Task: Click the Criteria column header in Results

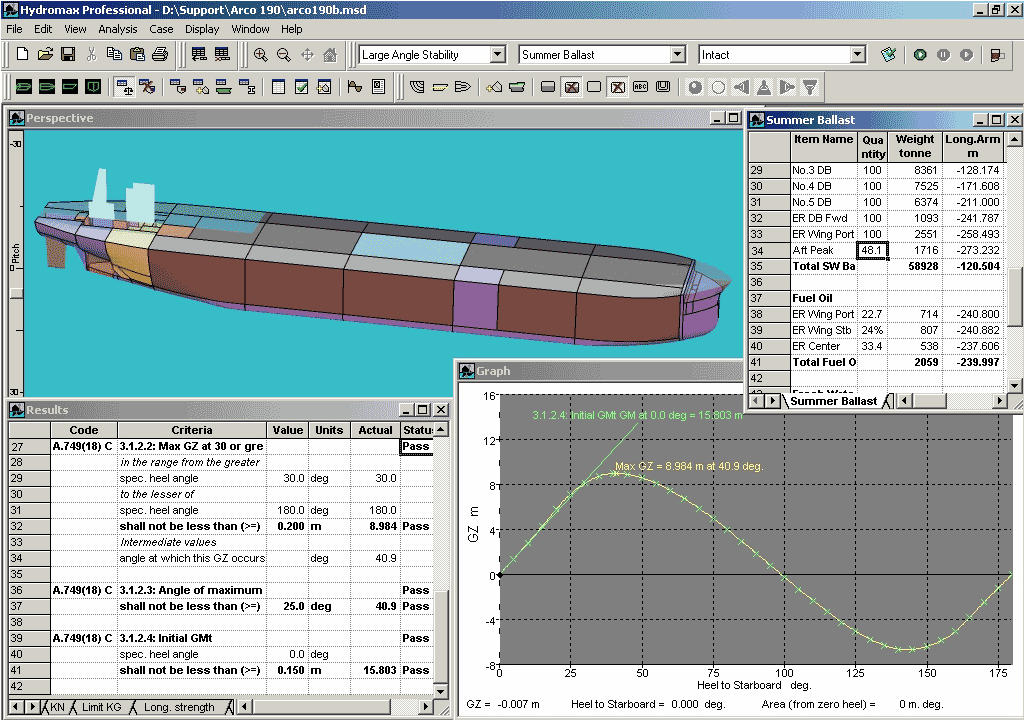Action: (191, 430)
